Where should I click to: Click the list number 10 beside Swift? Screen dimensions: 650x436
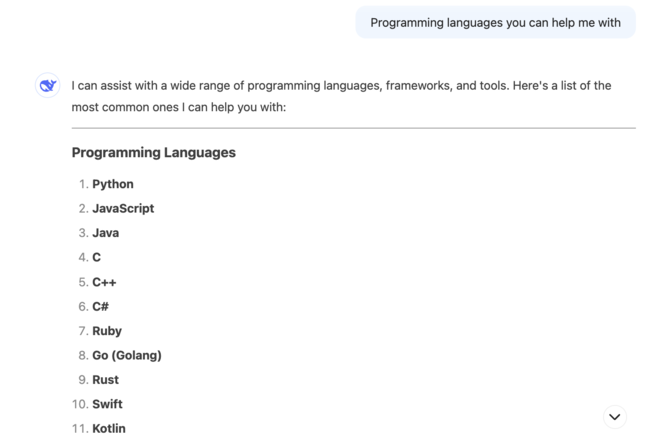pyautogui.click(x=79, y=404)
